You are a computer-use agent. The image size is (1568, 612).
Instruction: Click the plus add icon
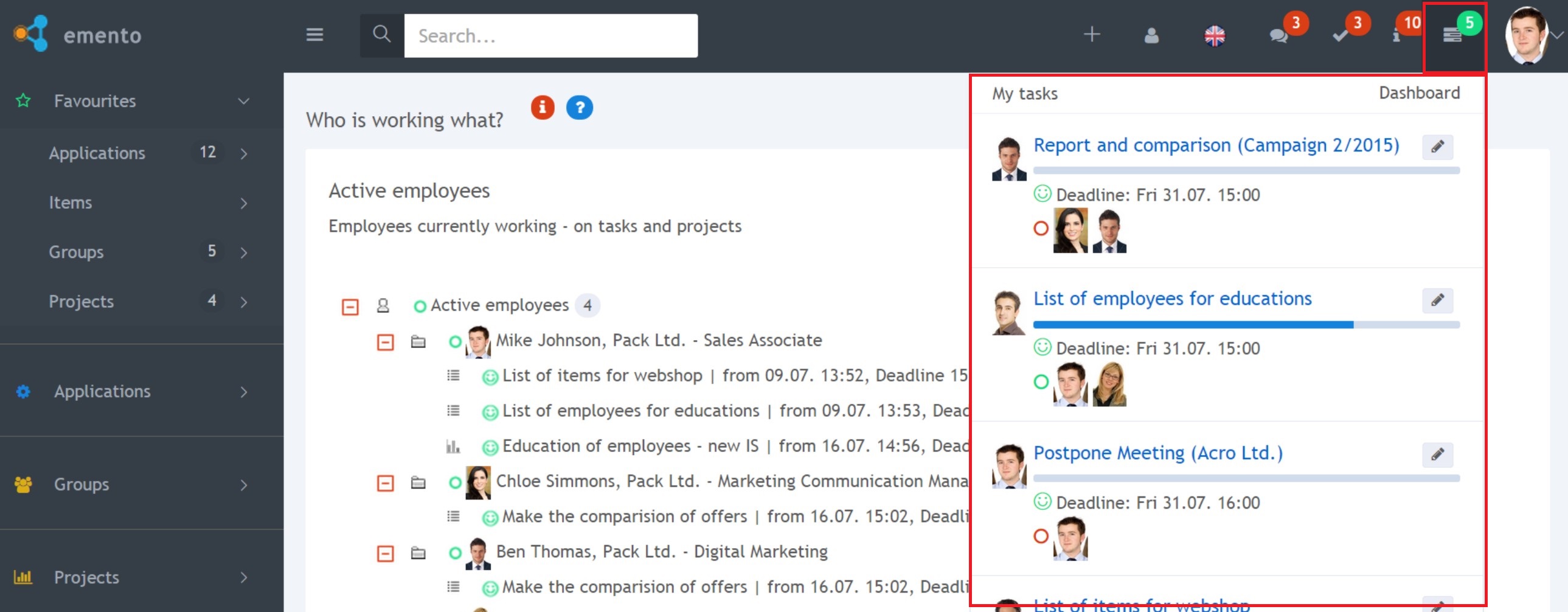[x=1091, y=34]
